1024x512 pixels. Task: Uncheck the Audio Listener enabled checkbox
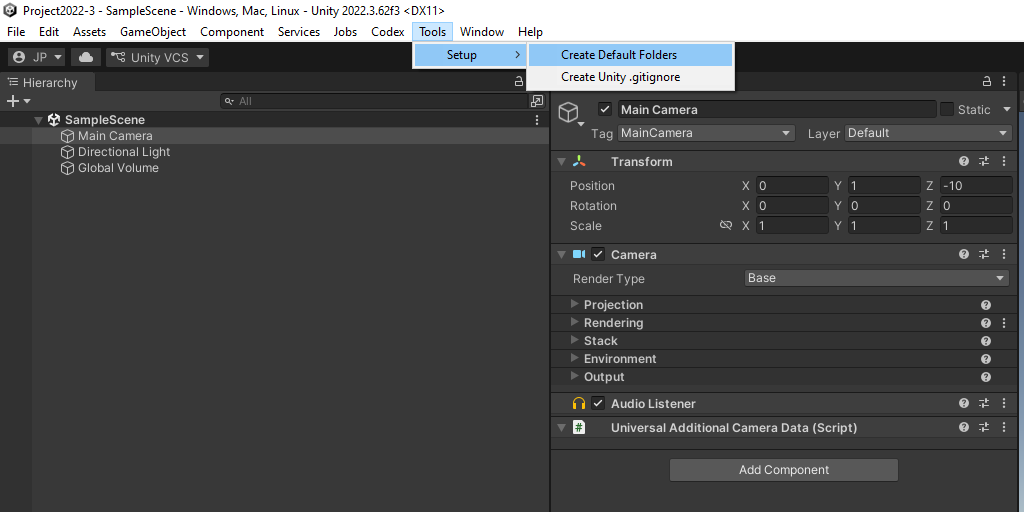pyautogui.click(x=598, y=404)
